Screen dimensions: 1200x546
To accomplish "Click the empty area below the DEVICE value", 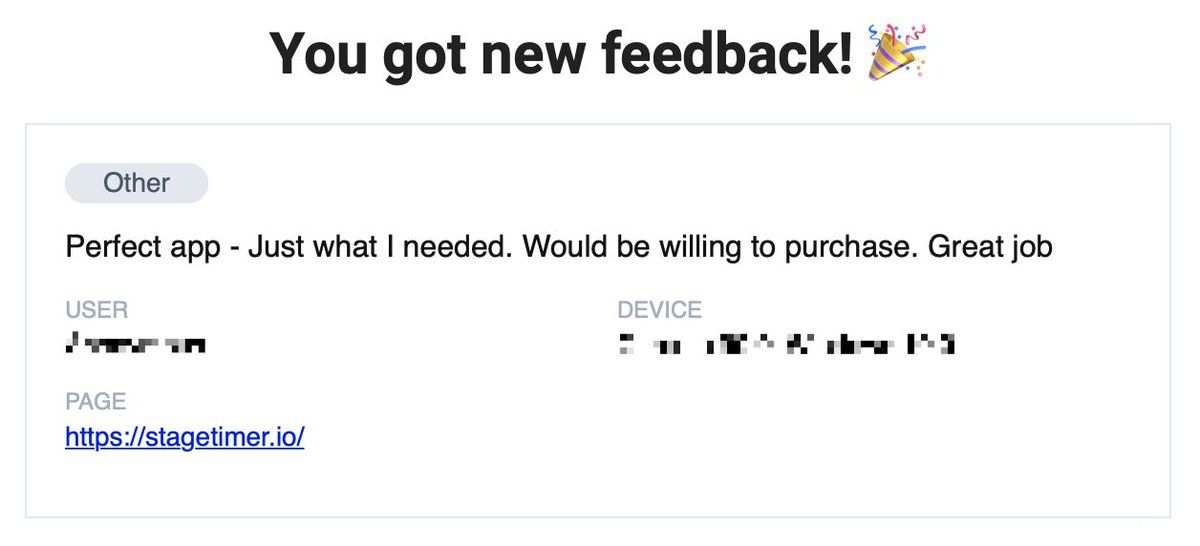I will coord(786,430).
